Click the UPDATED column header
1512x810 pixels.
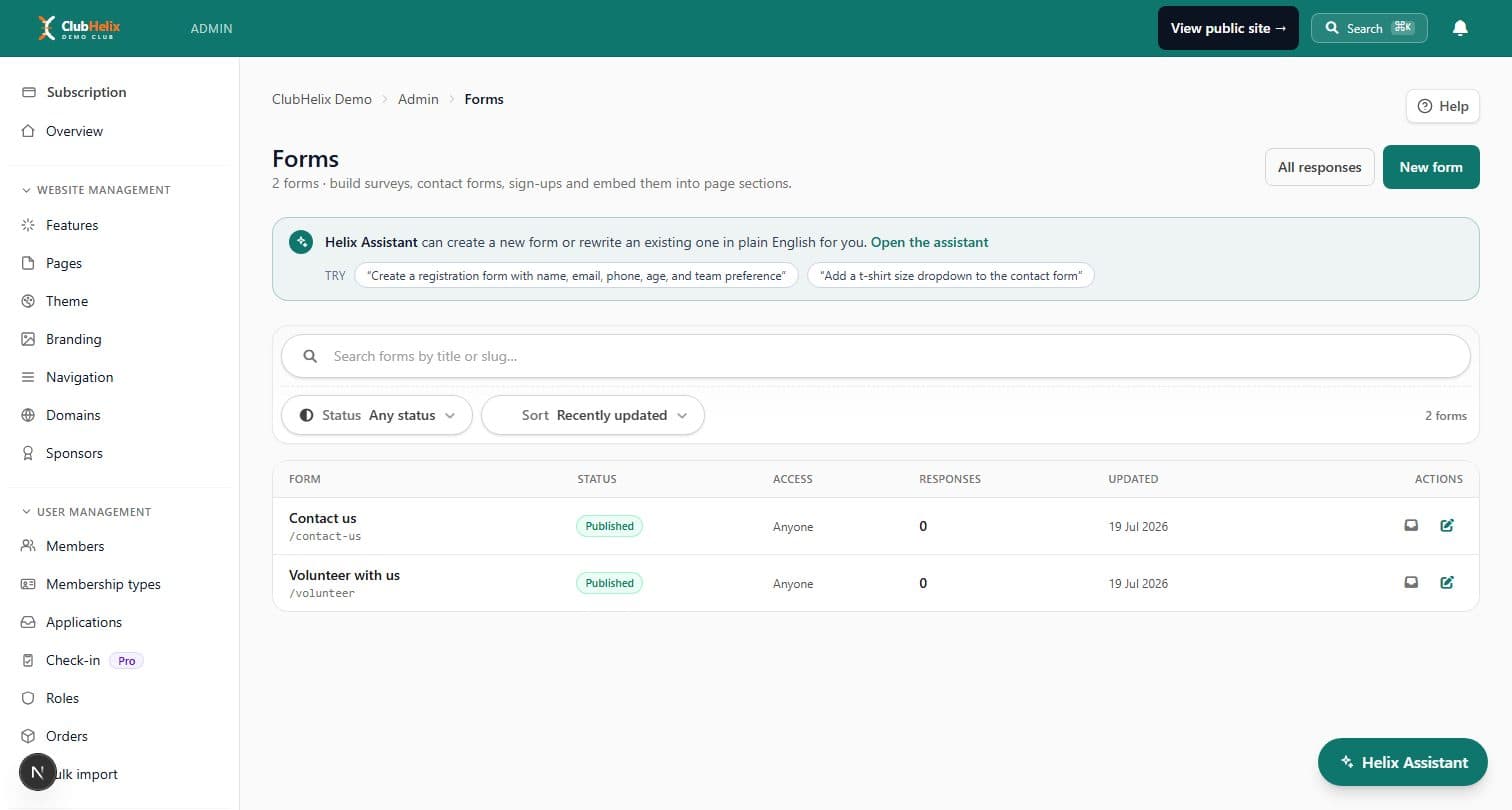(1133, 479)
